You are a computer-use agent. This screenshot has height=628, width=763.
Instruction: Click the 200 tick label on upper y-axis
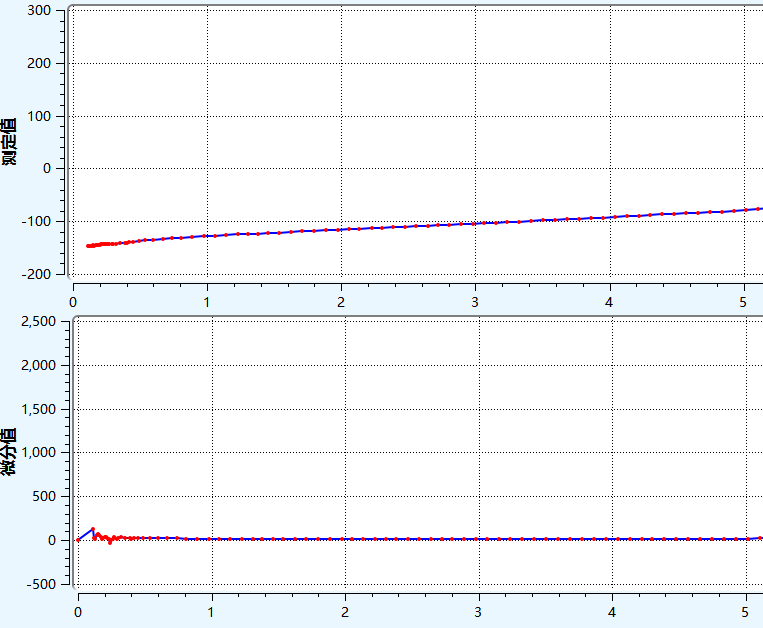click(x=40, y=63)
